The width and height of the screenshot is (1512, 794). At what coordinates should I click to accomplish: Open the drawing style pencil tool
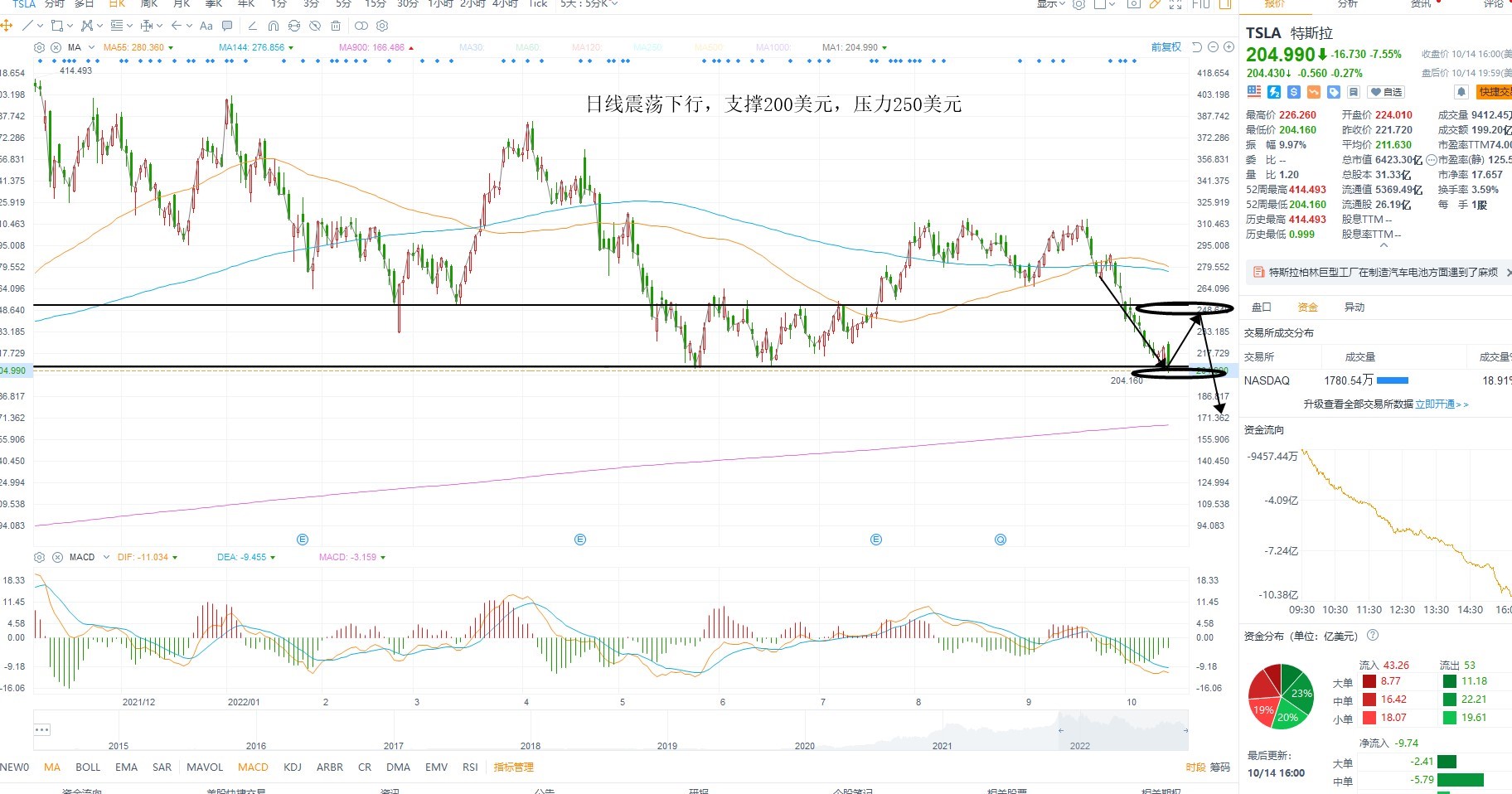point(252,26)
